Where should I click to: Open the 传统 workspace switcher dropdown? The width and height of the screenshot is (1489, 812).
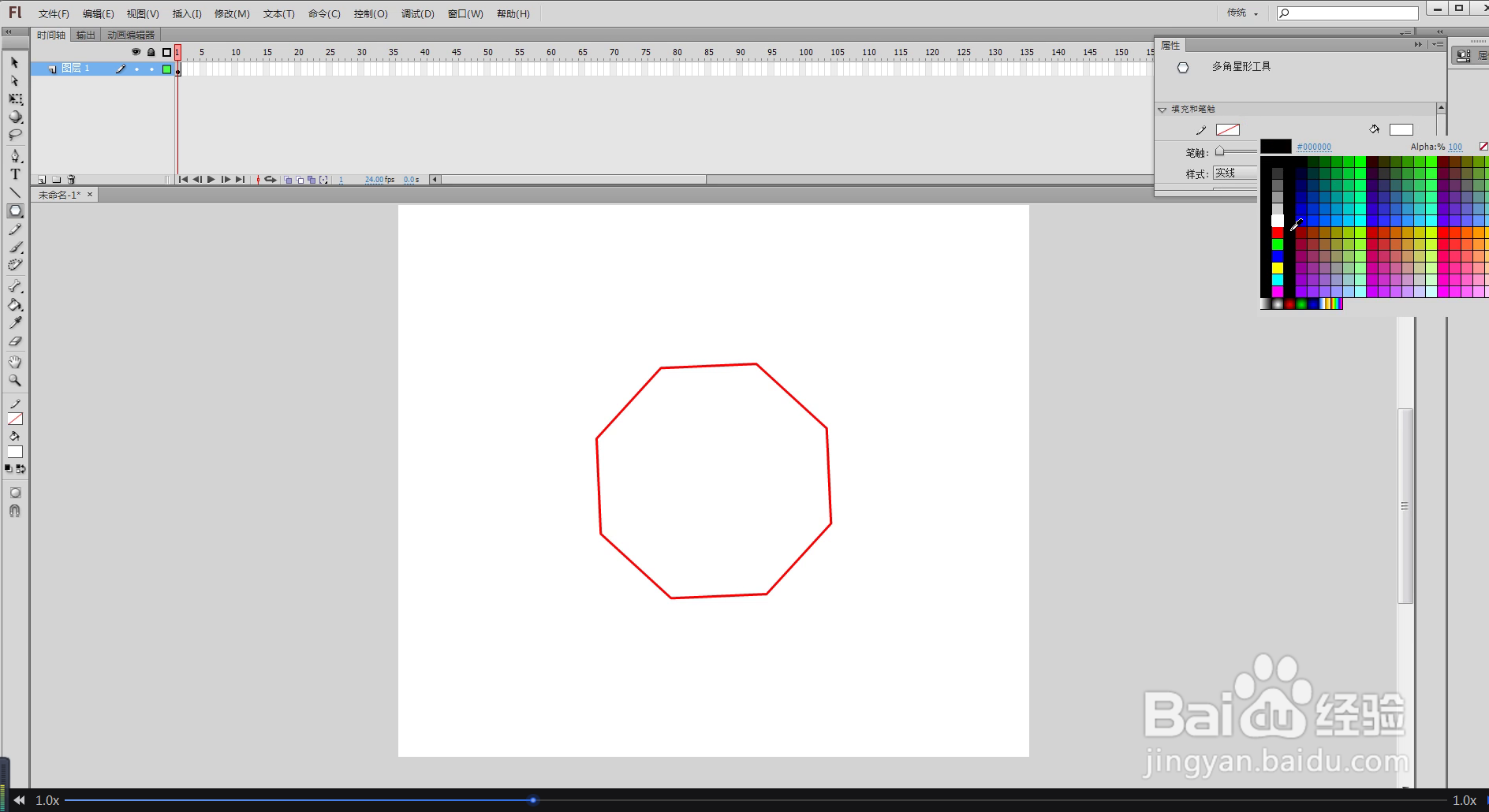pyautogui.click(x=1241, y=13)
